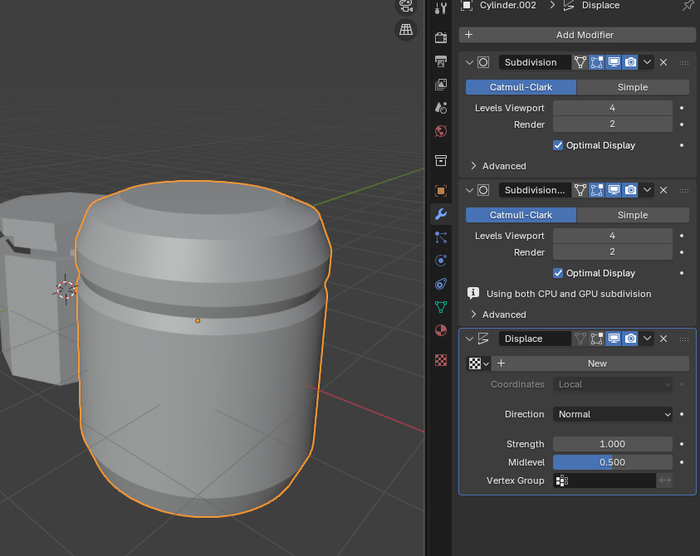Image resolution: width=700 pixels, height=556 pixels.
Task: Open the Texture properties tab (checkerboard icon)
Action: (x=441, y=360)
